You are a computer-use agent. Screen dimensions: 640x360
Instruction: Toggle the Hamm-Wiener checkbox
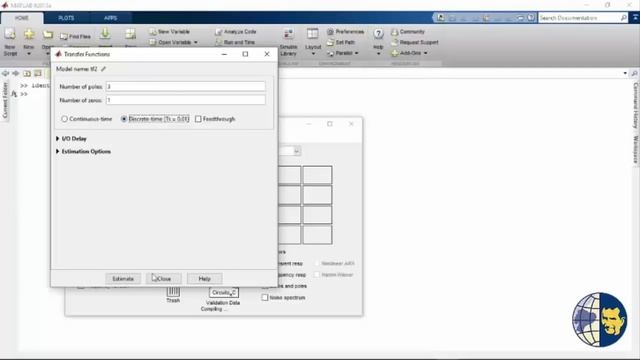[x=317, y=275]
